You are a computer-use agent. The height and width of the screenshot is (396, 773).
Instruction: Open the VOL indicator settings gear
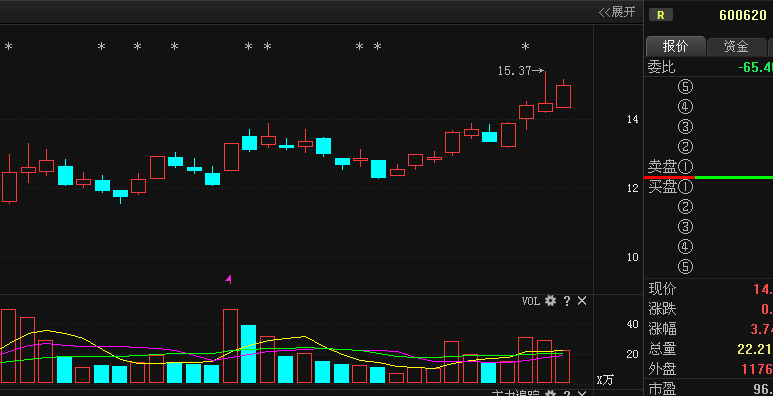pyautogui.click(x=550, y=301)
